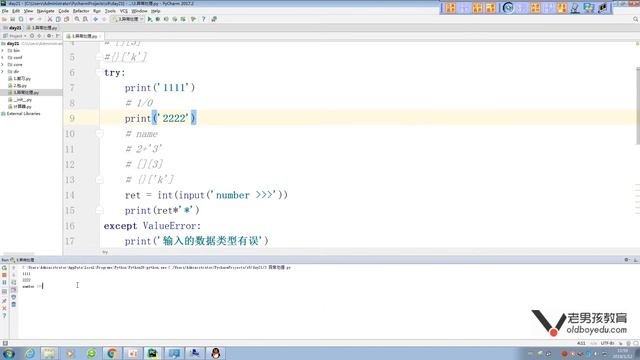Open the Refactor menu

pos(81,11)
